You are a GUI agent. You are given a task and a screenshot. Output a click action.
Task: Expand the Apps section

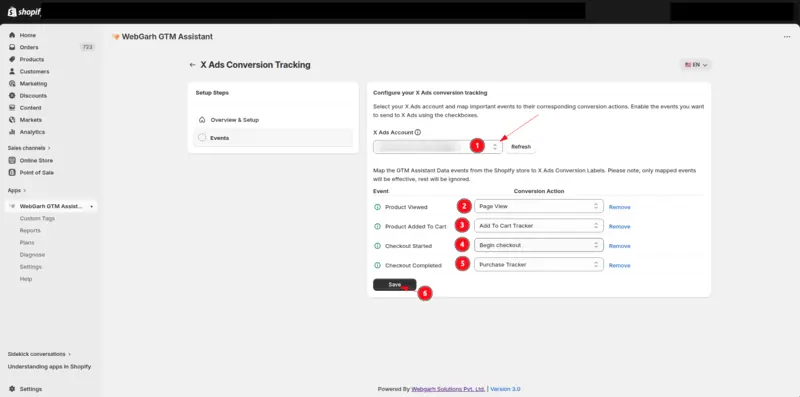click(x=17, y=190)
